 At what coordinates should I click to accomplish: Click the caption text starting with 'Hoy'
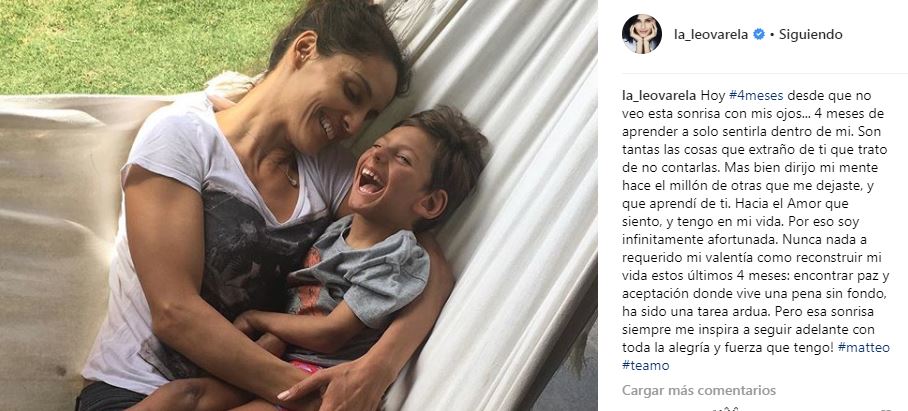pos(756,230)
